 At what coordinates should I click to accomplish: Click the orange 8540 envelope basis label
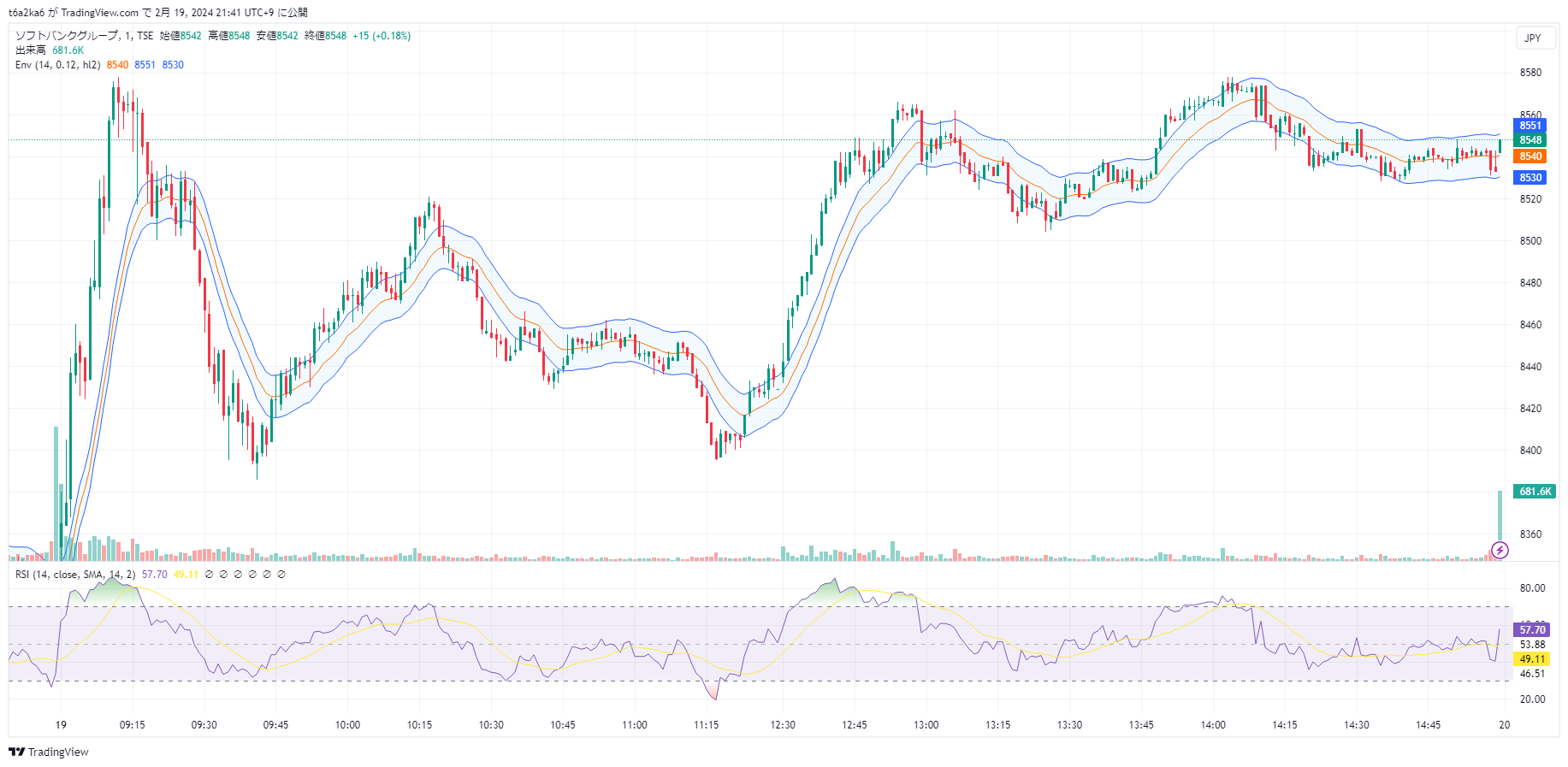[x=1530, y=156]
